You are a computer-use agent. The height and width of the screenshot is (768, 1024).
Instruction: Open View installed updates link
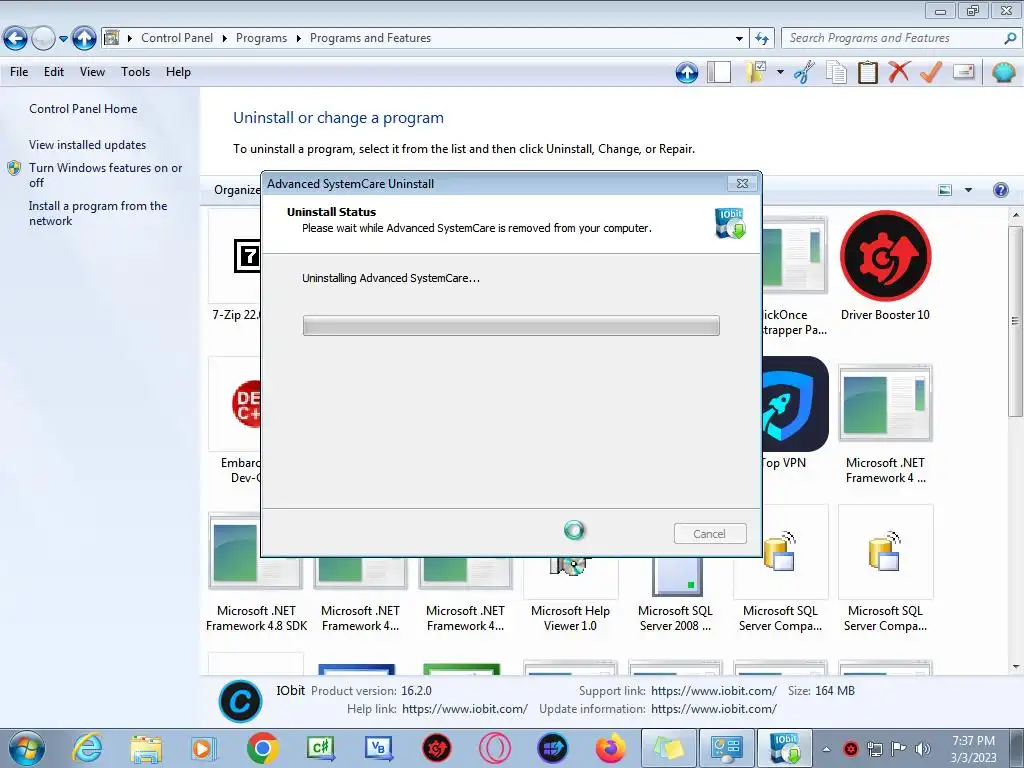coord(88,145)
